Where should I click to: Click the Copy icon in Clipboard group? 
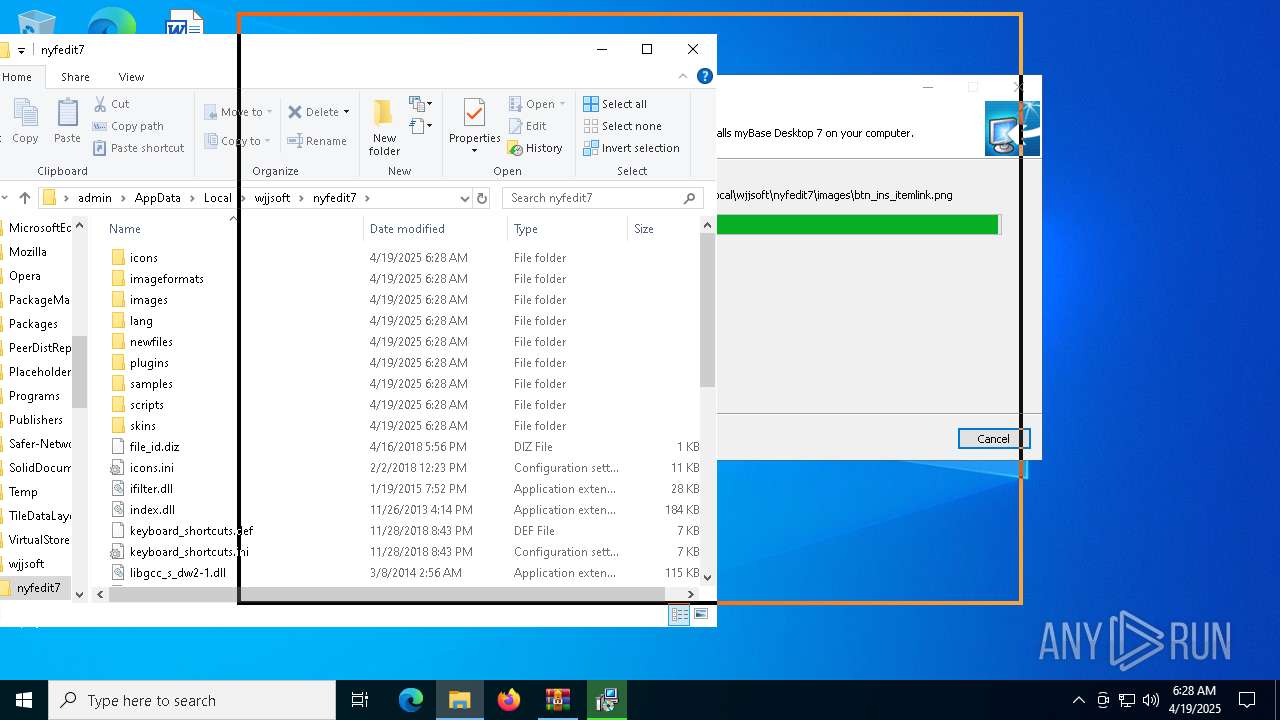click(24, 122)
